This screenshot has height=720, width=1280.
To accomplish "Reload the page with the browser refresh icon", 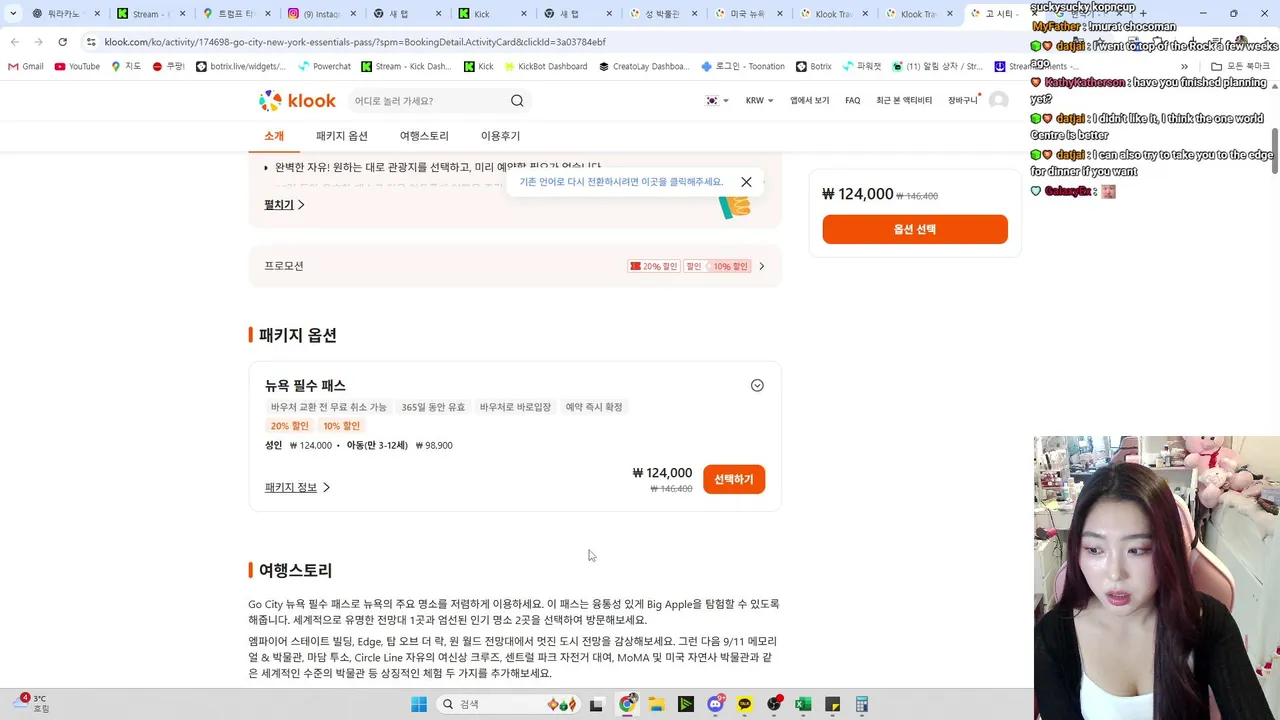I will pos(62,42).
